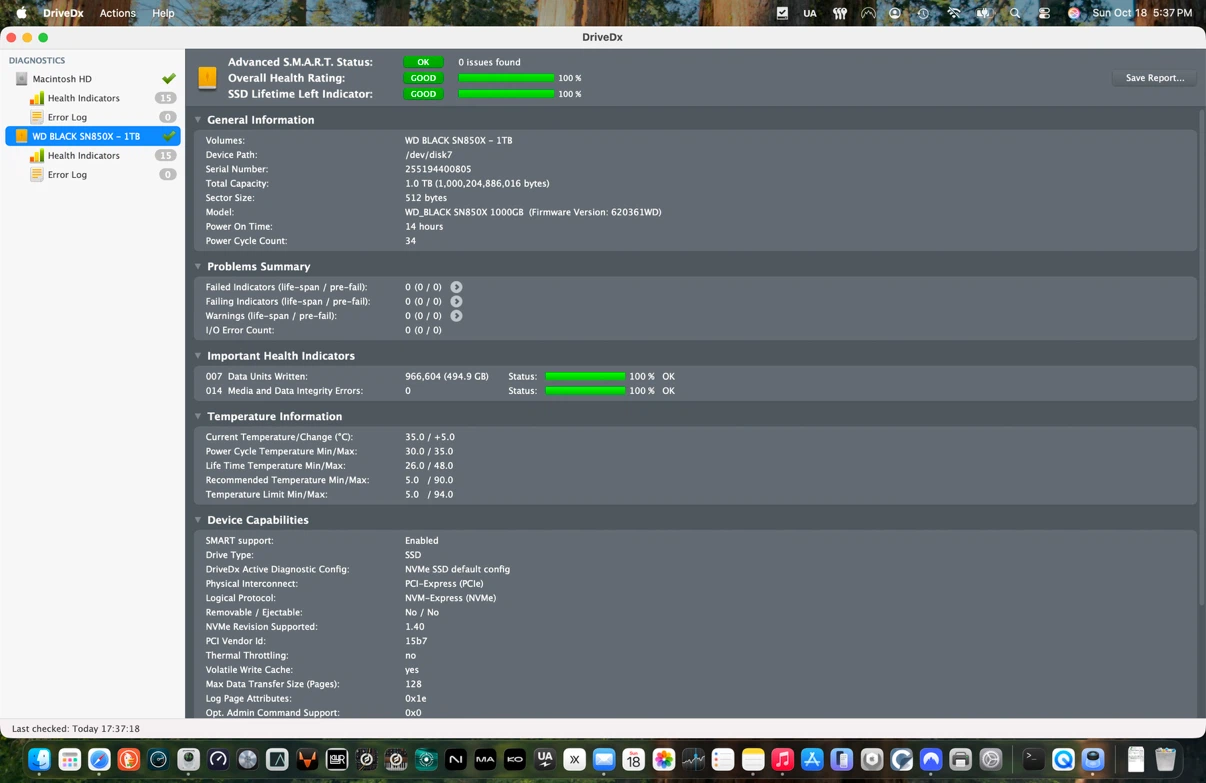Open Finder from the Dock

(40, 760)
